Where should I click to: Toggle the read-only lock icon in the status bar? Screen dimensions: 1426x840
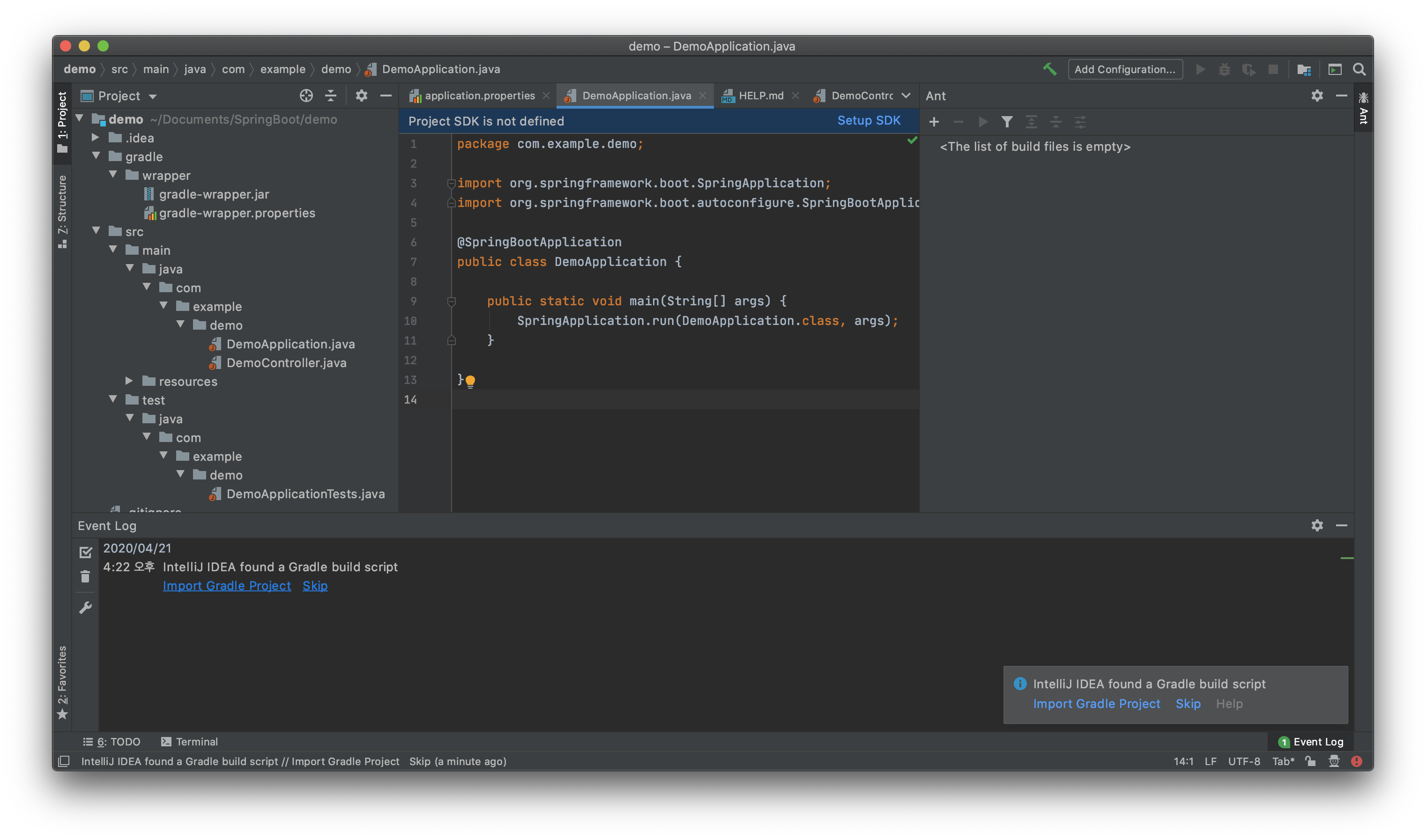pos(1310,761)
